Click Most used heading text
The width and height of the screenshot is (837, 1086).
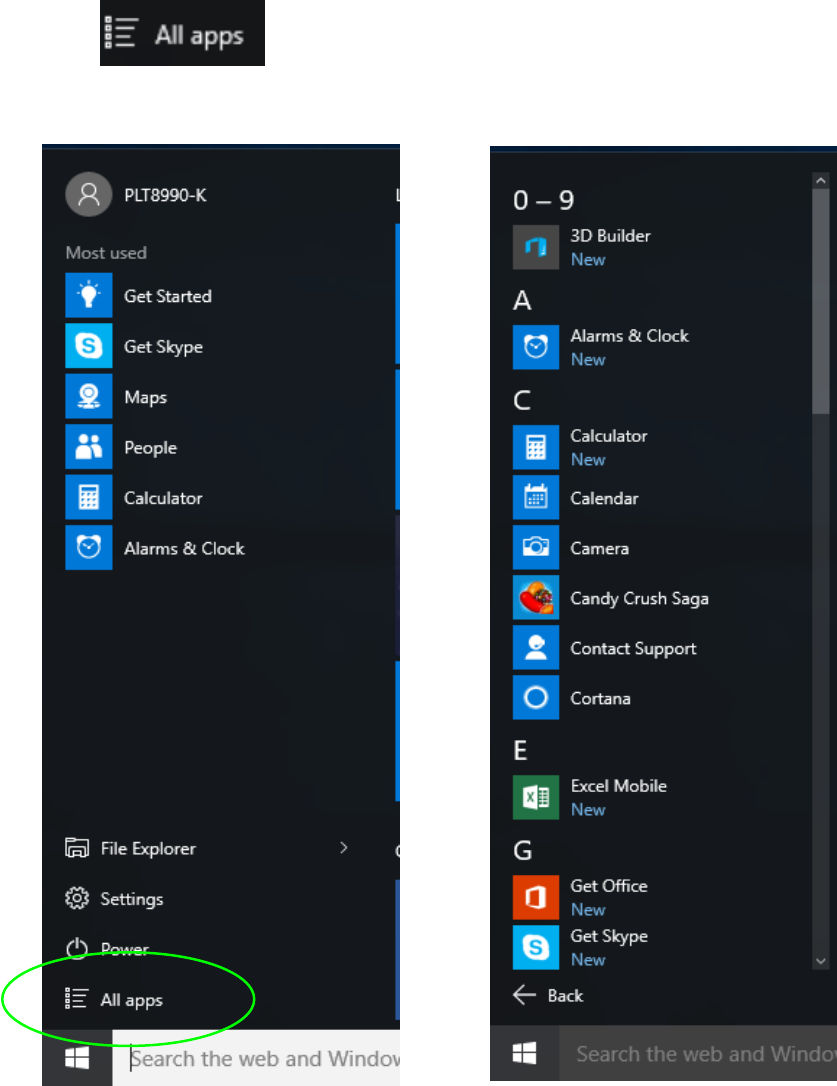[x=106, y=253]
